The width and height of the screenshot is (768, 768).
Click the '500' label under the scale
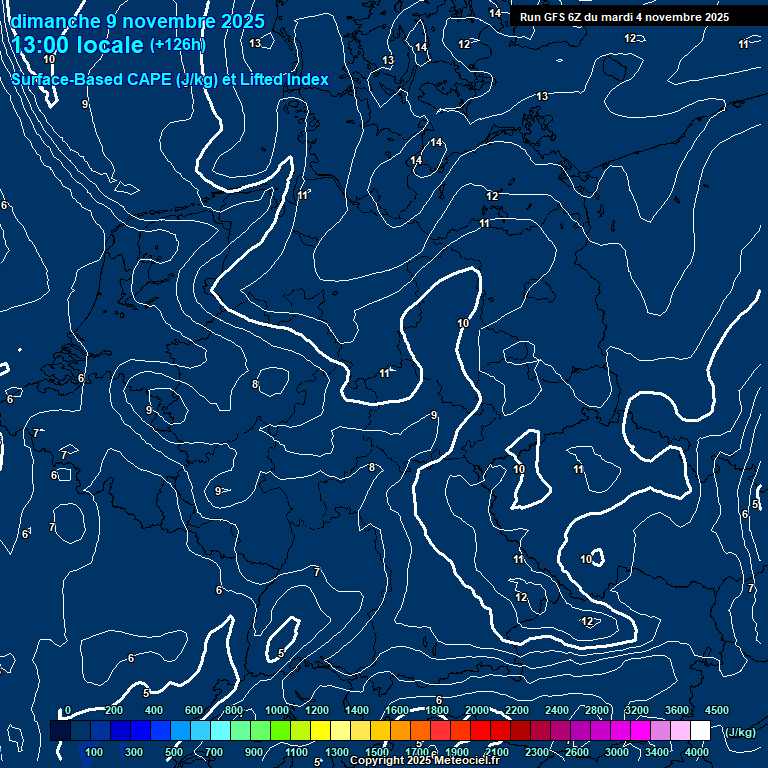[174, 752]
